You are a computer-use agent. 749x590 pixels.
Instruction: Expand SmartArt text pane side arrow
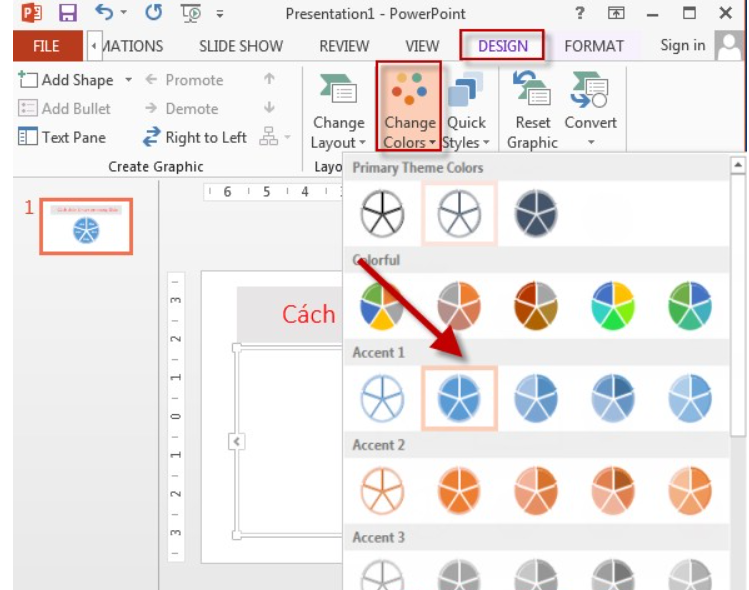236,441
